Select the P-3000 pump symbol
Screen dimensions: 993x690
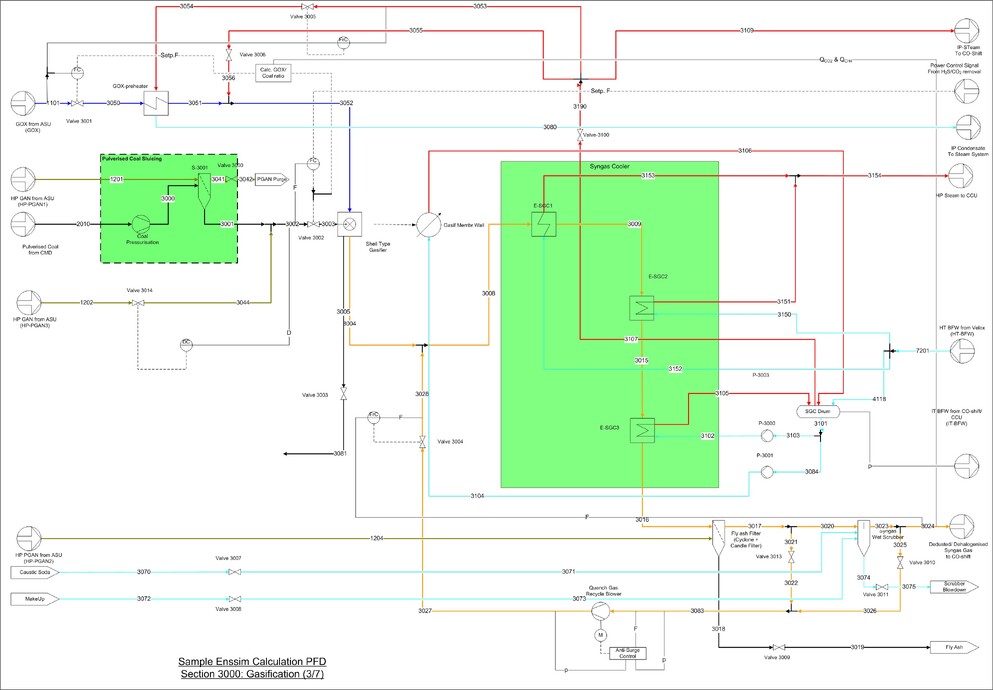coord(766,436)
